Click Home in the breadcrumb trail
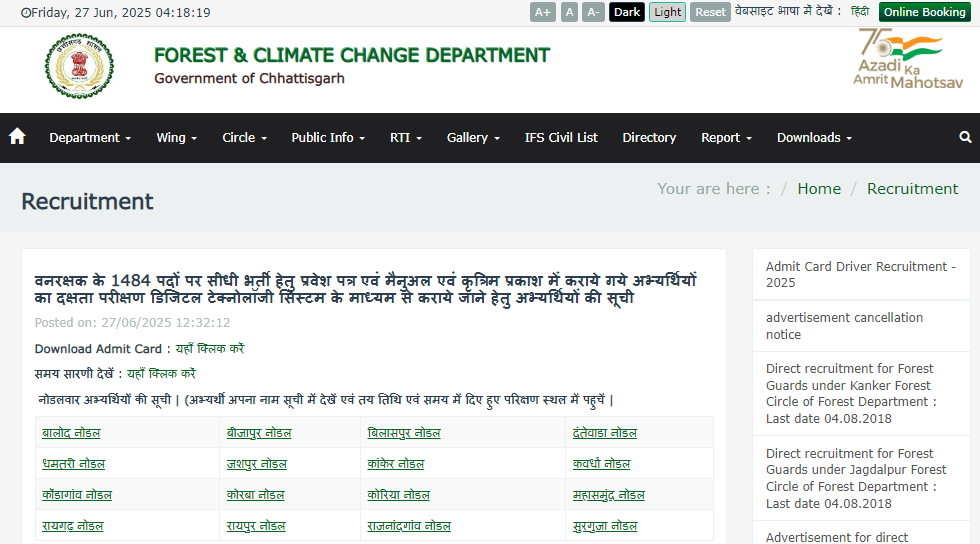The image size is (980, 544). tap(818, 188)
